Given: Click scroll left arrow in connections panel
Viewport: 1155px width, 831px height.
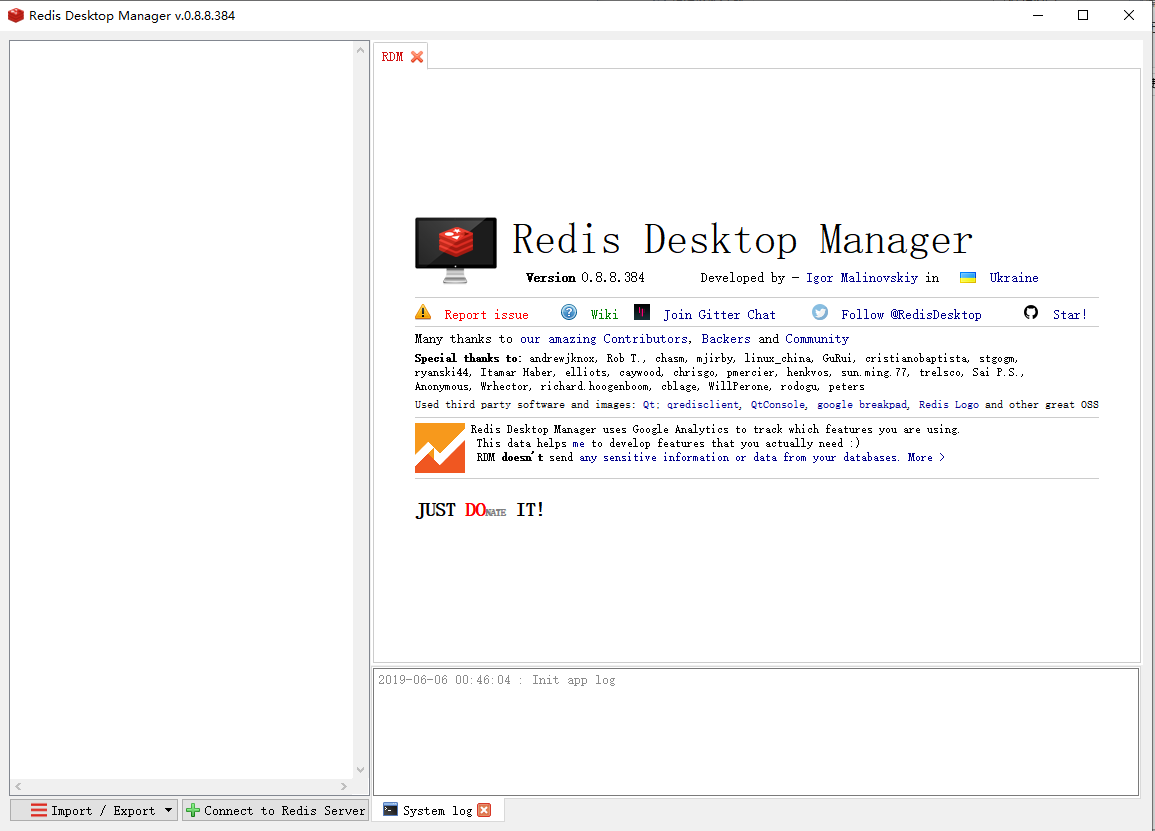Looking at the screenshot, I should pyautogui.click(x=18, y=786).
